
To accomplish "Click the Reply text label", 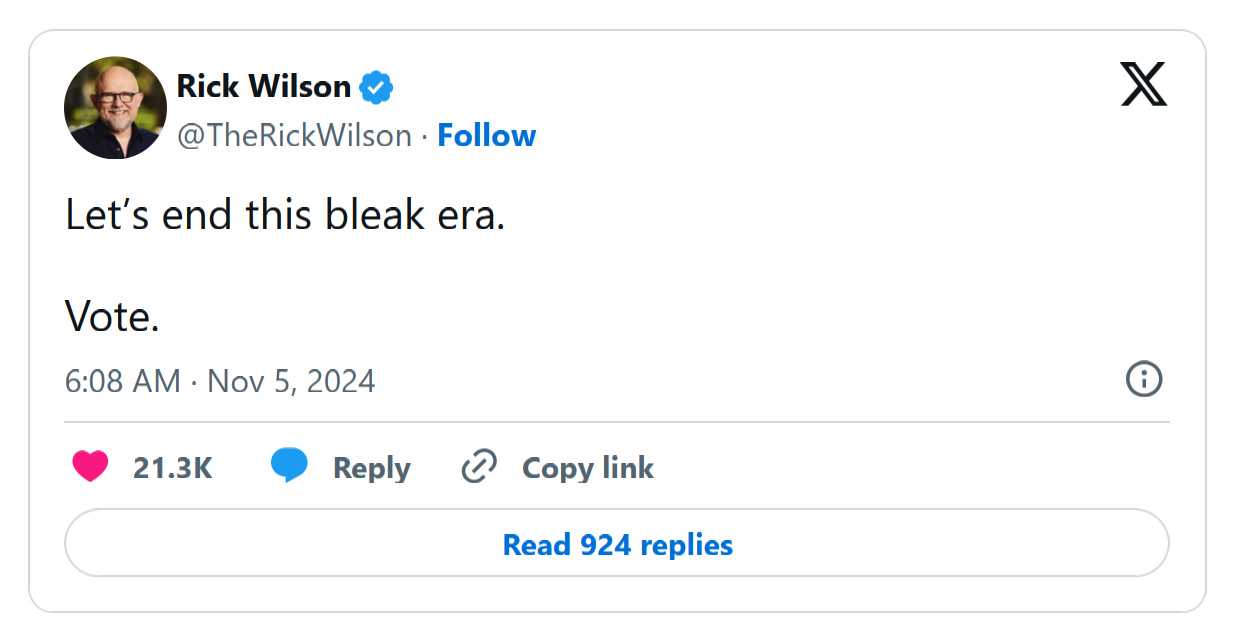I will [372, 468].
